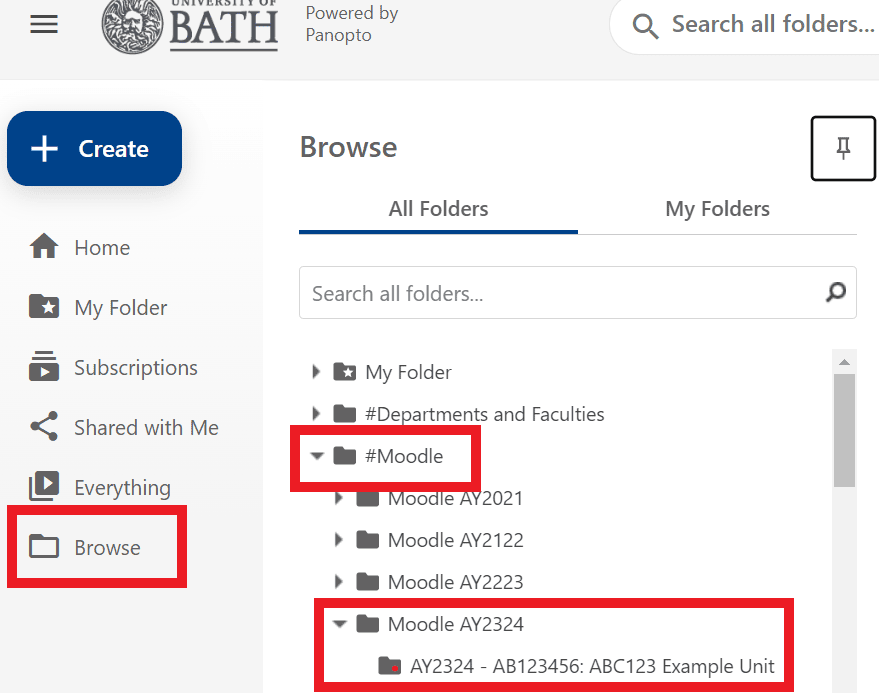Click the Create button

click(94, 148)
